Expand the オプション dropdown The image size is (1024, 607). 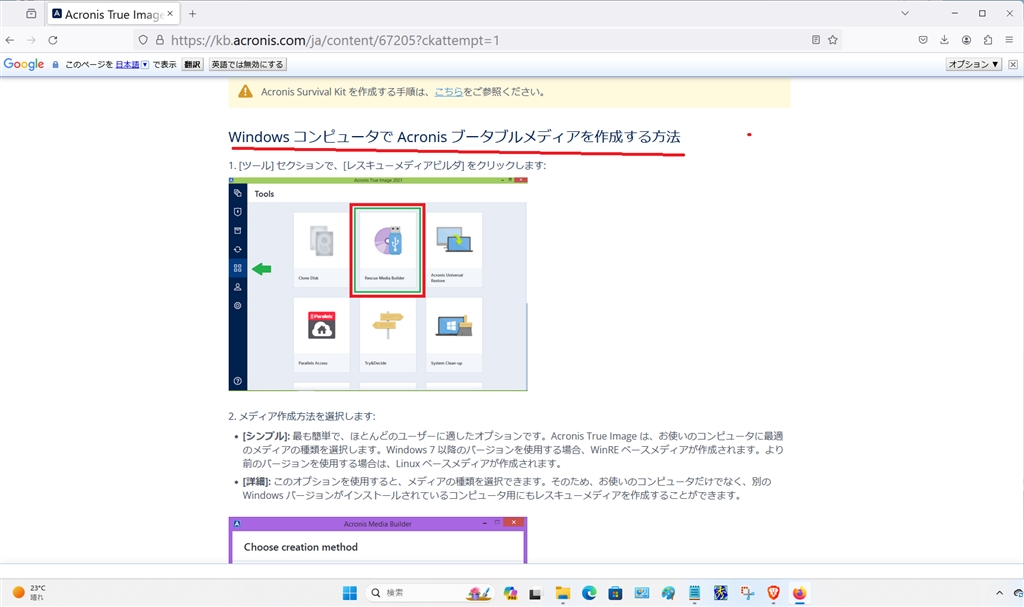point(974,64)
